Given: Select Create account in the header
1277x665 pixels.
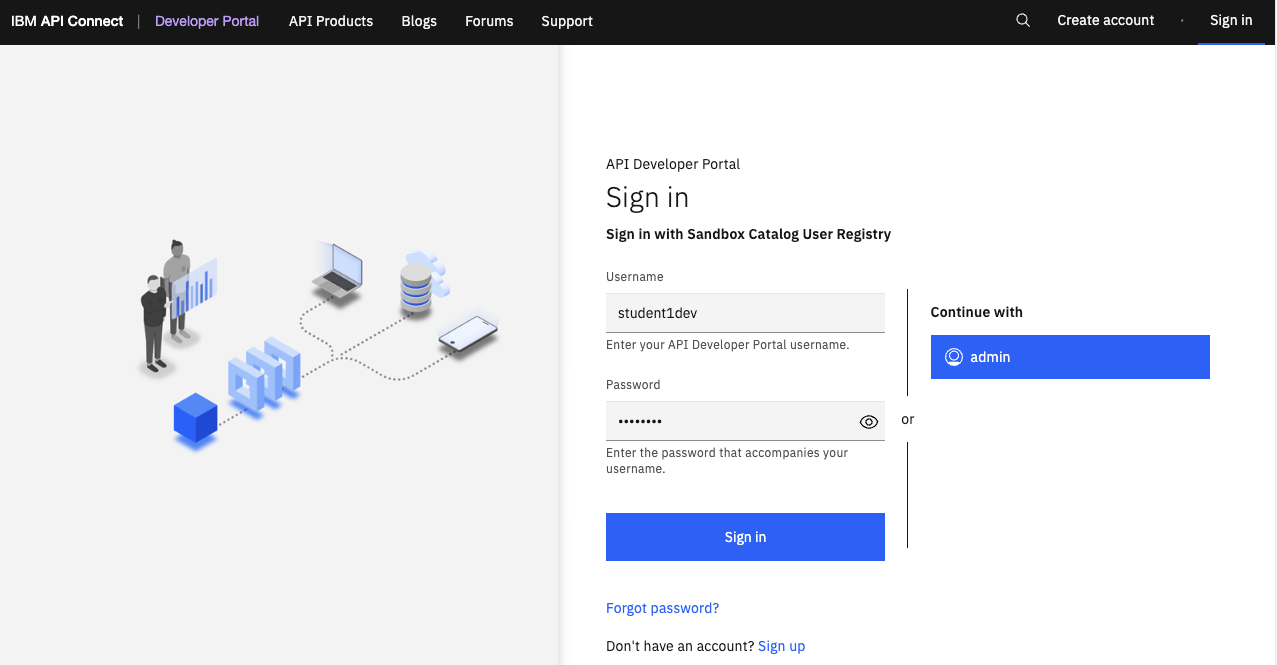Looking at the screenshot, I should point(1105,21).
